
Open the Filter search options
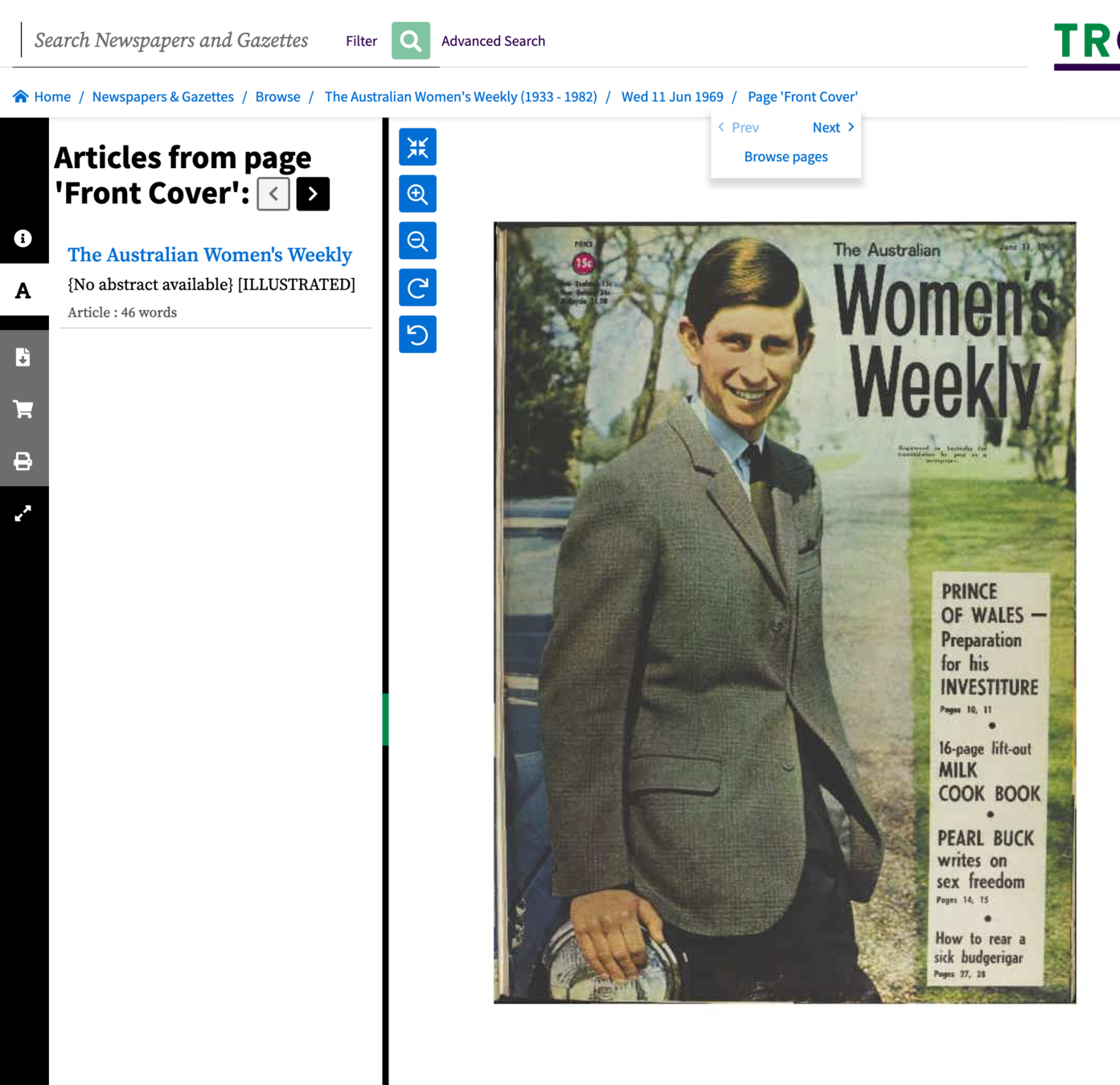[x=361, y=41]
